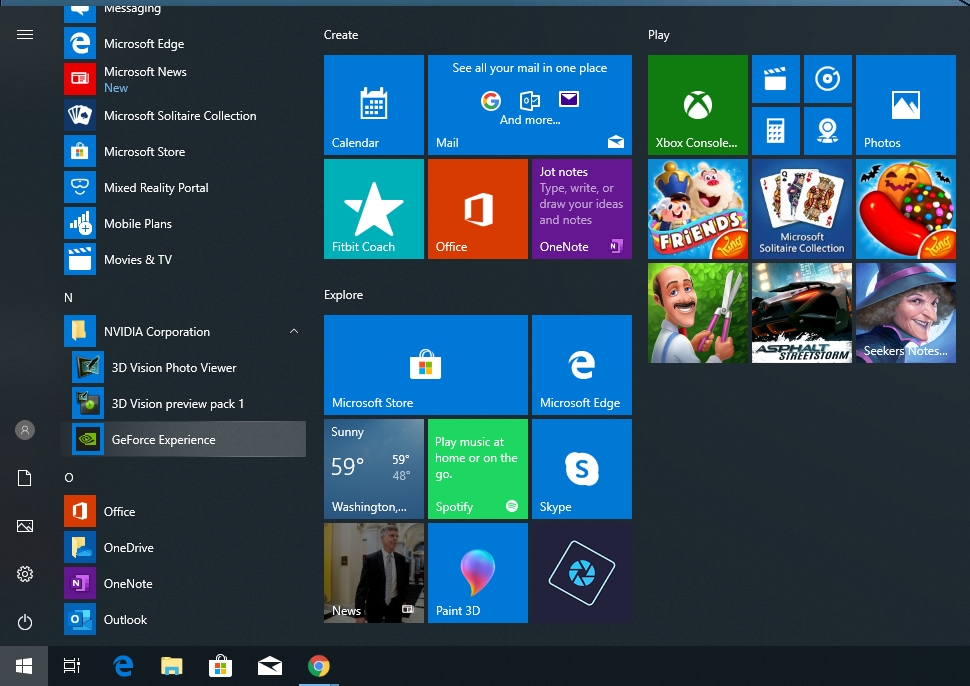Image resolution: width=970 pixels, height=686 pixels.
Task: Open the small Maps tile
Action: [x=828, y=131]
